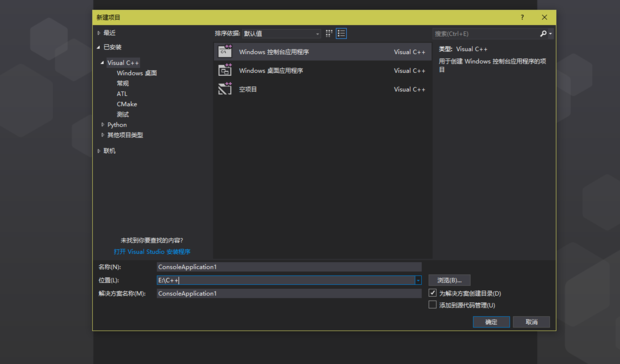Expand the Python tree node
The image size is (620, 364).
[102, 124]
